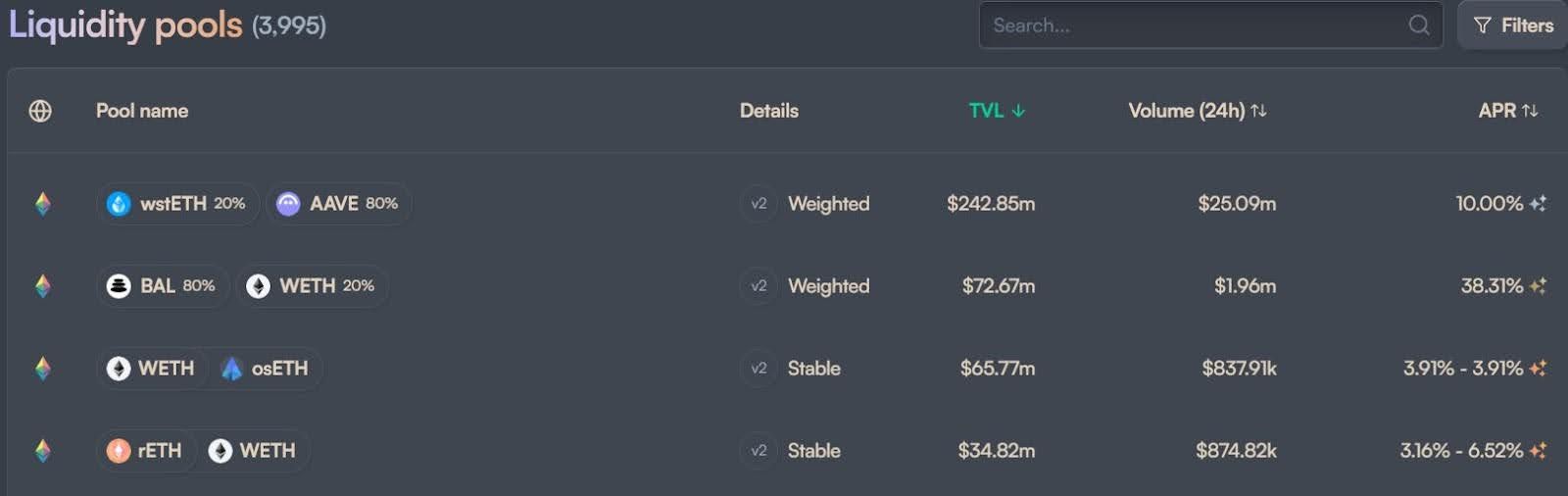Viewport: 1568px width, 496px height.
Task: Open the wstETH 20% token chip
Action: [178, 204]
